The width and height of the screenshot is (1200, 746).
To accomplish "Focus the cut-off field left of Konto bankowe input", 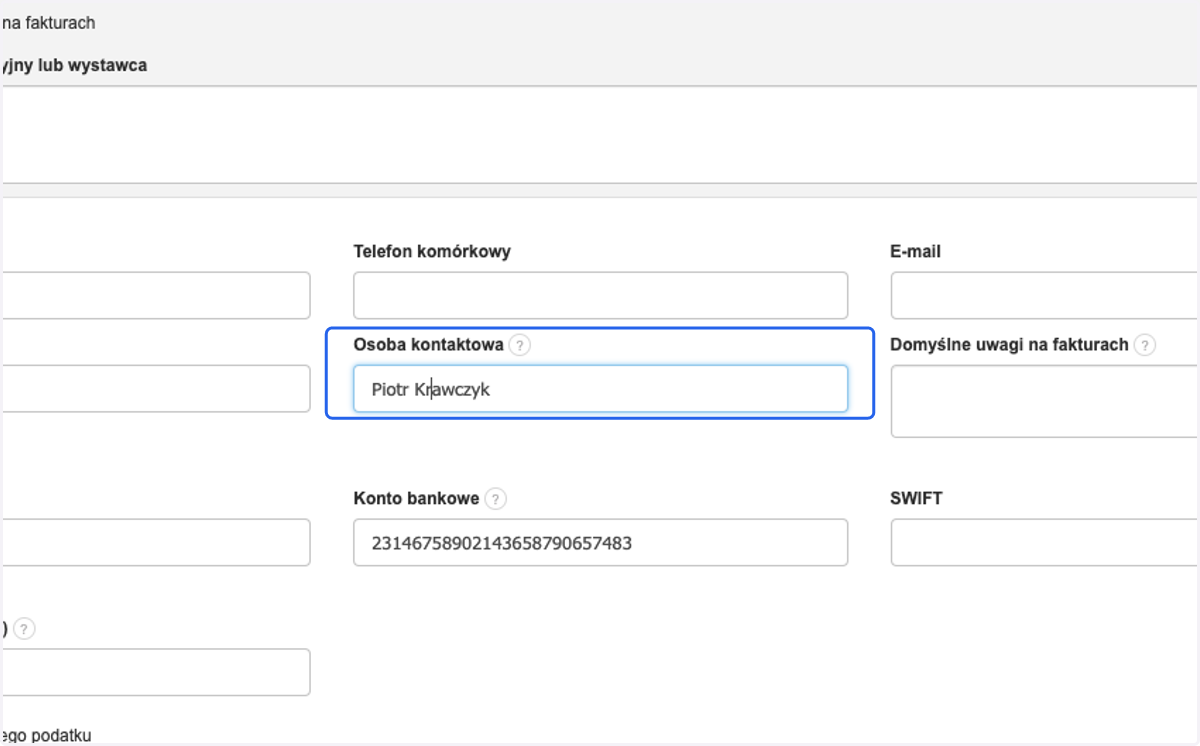I will point(155,543).
